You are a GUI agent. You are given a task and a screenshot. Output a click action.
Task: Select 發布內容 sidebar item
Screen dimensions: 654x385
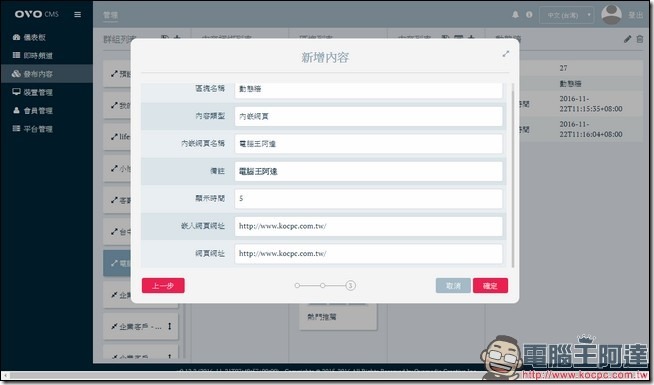pyautogui.click(x=46, y=74)
